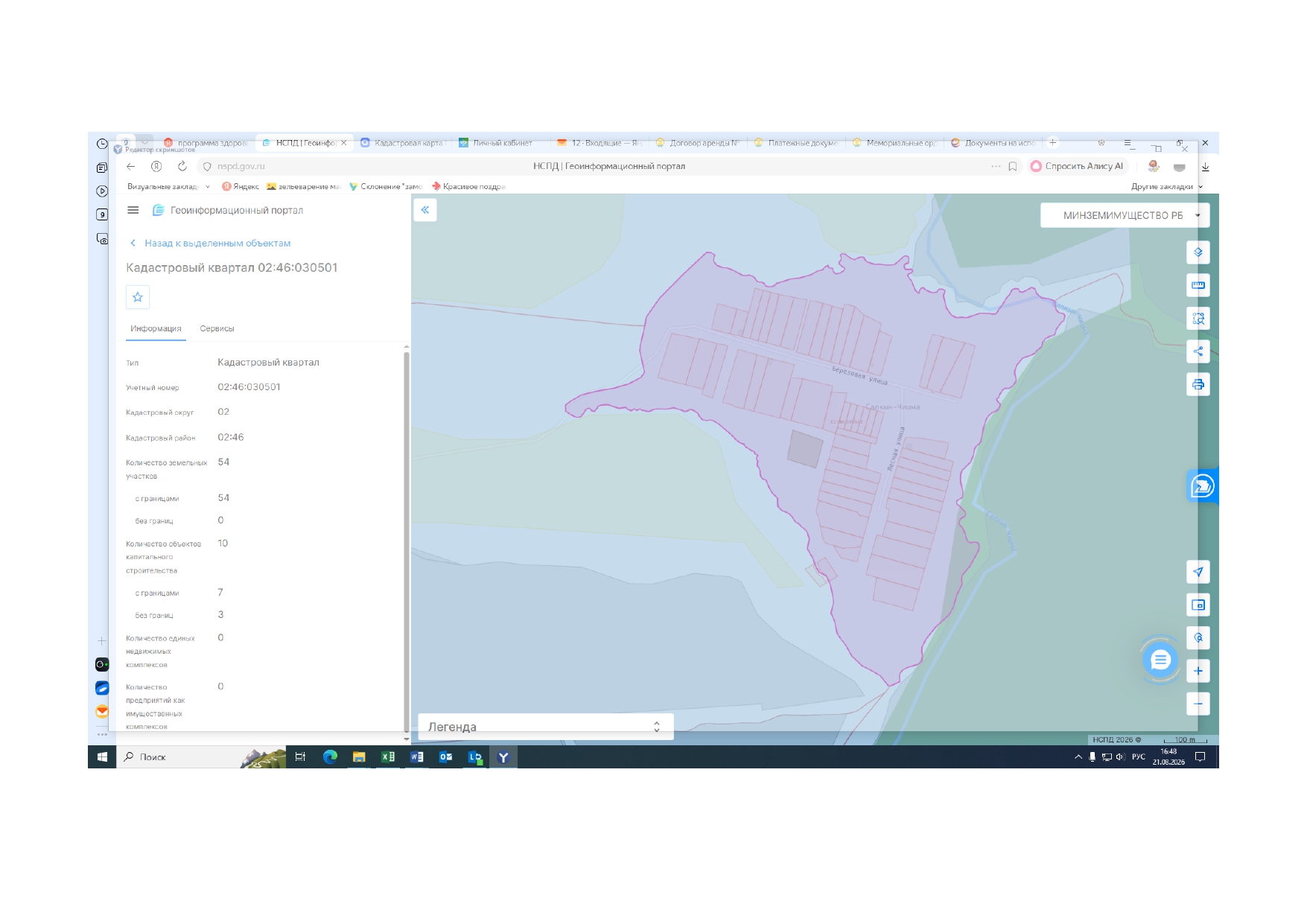Add the cadastral quarter to favorites
Viewport: 1307px width, 924px height.
138,297
